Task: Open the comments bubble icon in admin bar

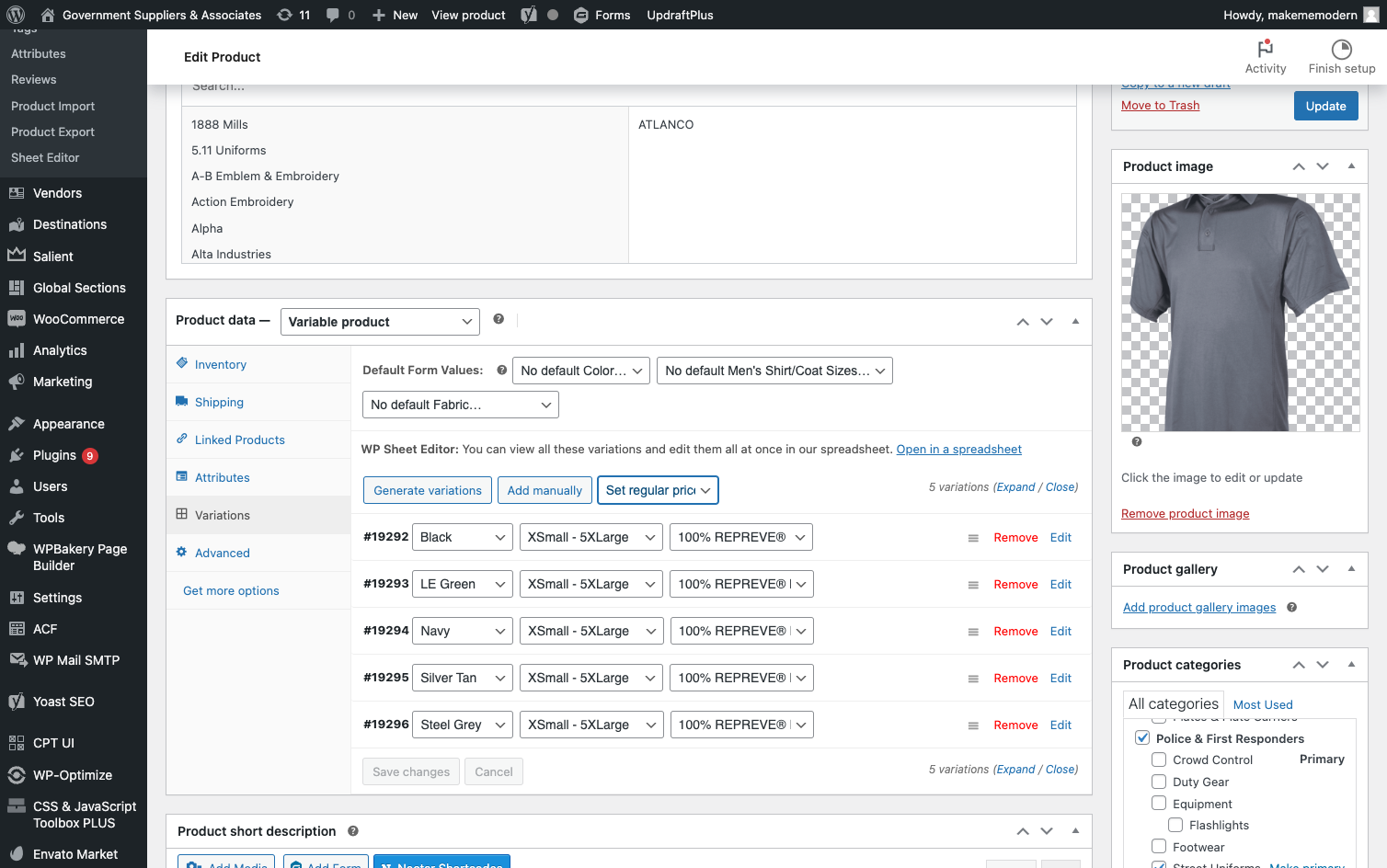Action: 333,15
